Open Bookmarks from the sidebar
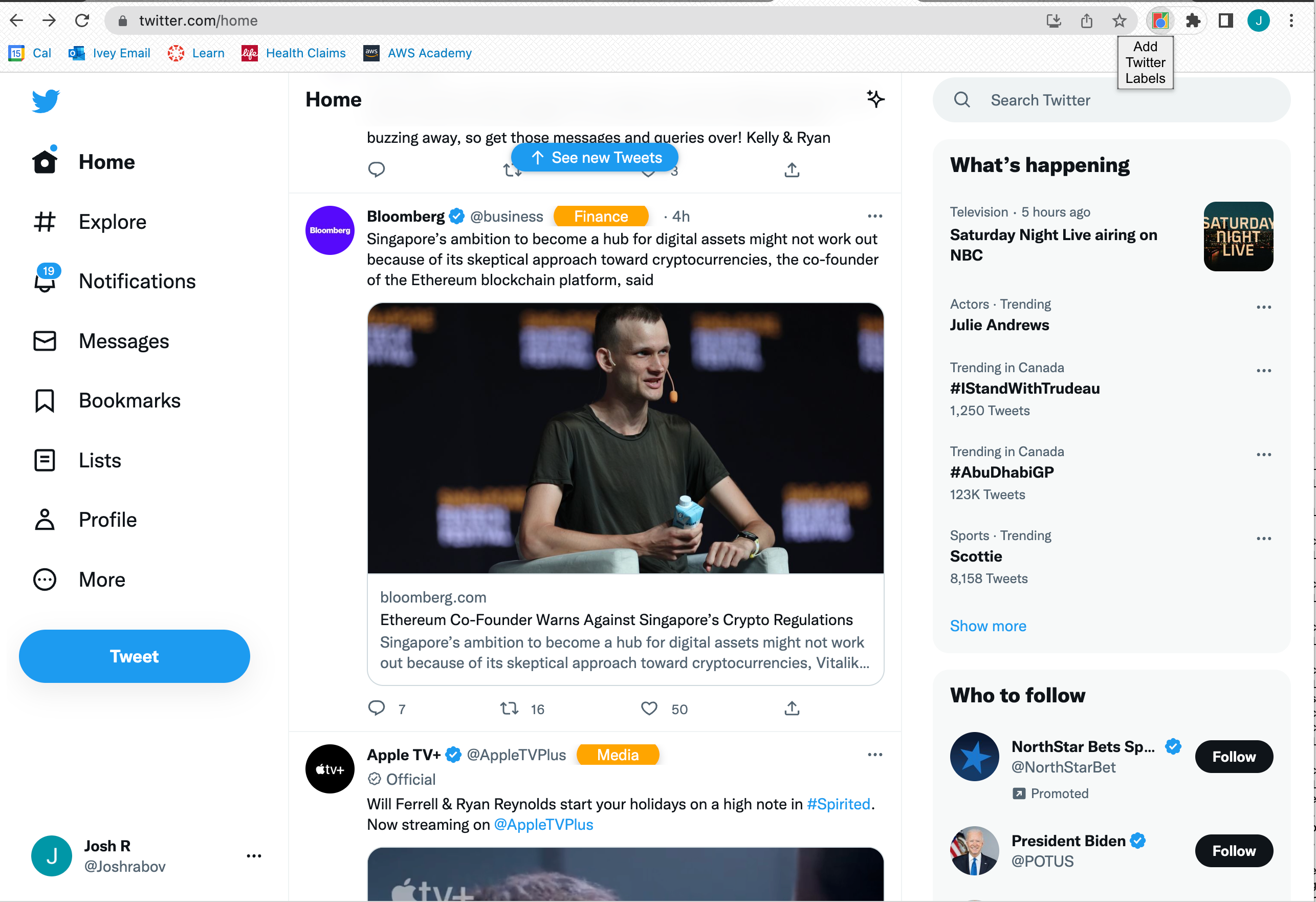 coord(129,400)
